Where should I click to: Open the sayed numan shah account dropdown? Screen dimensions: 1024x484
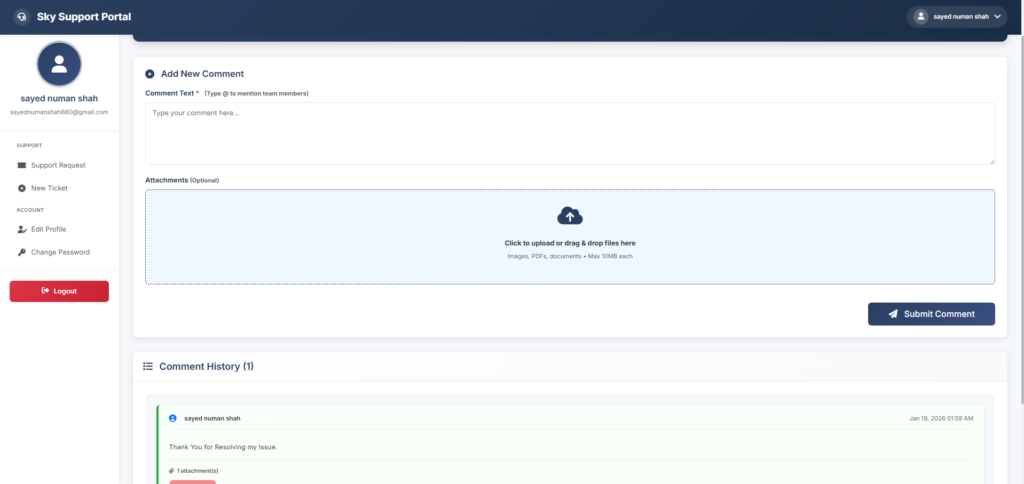pos(956,17)
